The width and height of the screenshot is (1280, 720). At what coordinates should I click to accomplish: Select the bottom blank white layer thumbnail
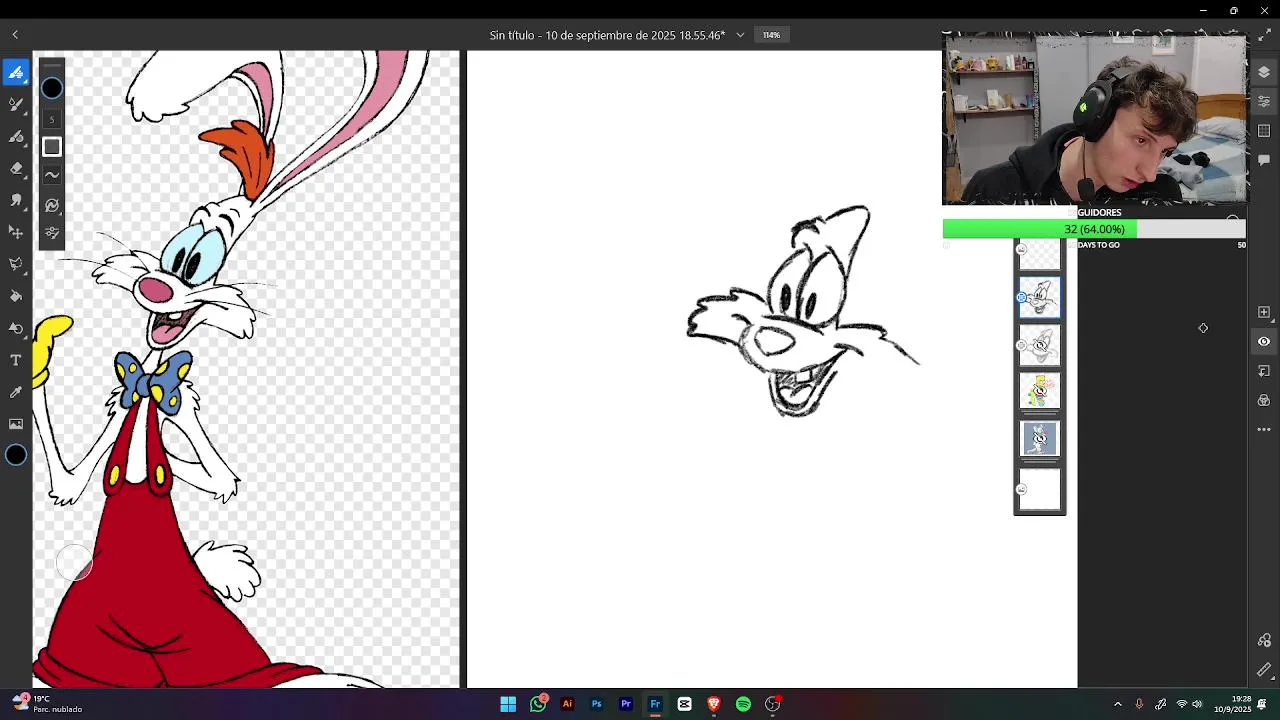point(1039,490)
